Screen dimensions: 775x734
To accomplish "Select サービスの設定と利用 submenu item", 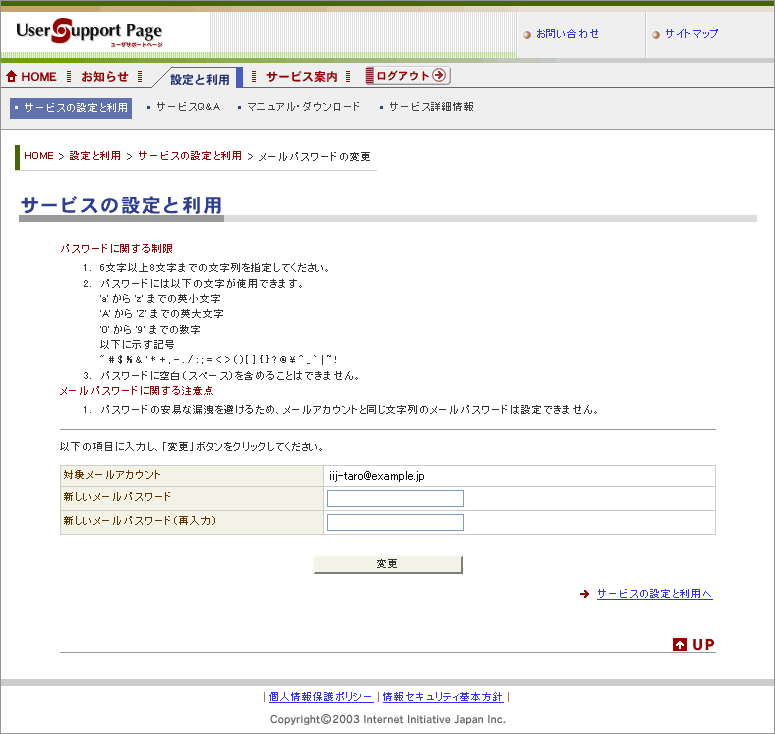I will click(71, 107).
